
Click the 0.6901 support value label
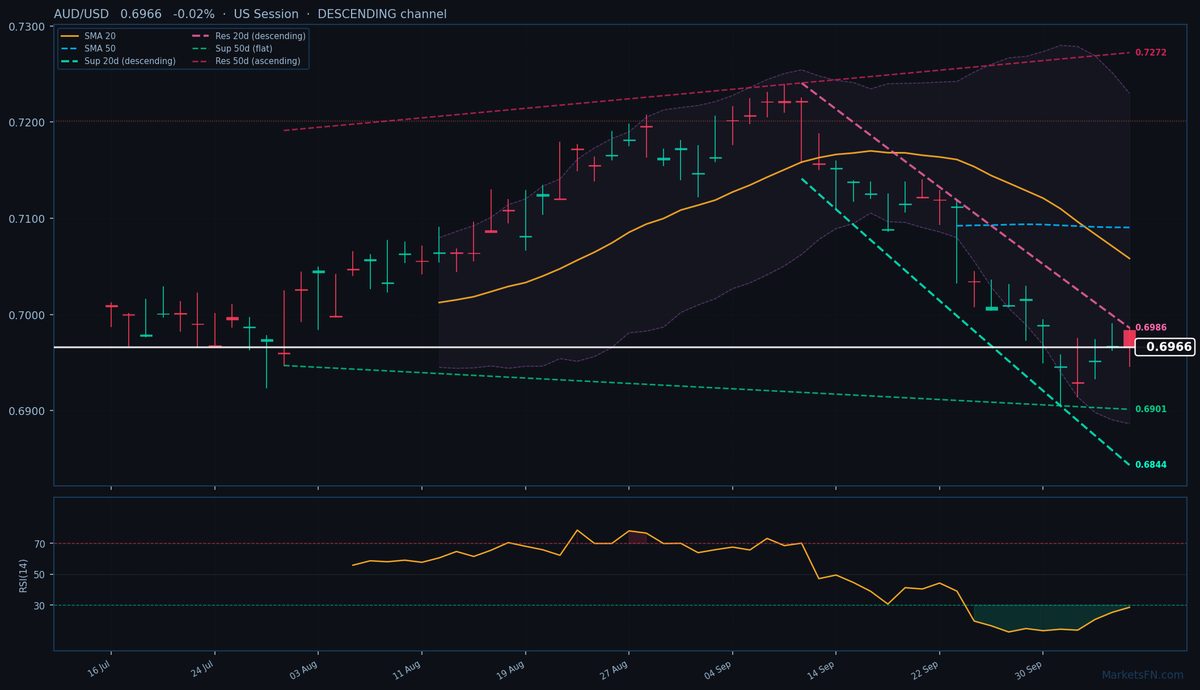click(x=1151, y=409)
